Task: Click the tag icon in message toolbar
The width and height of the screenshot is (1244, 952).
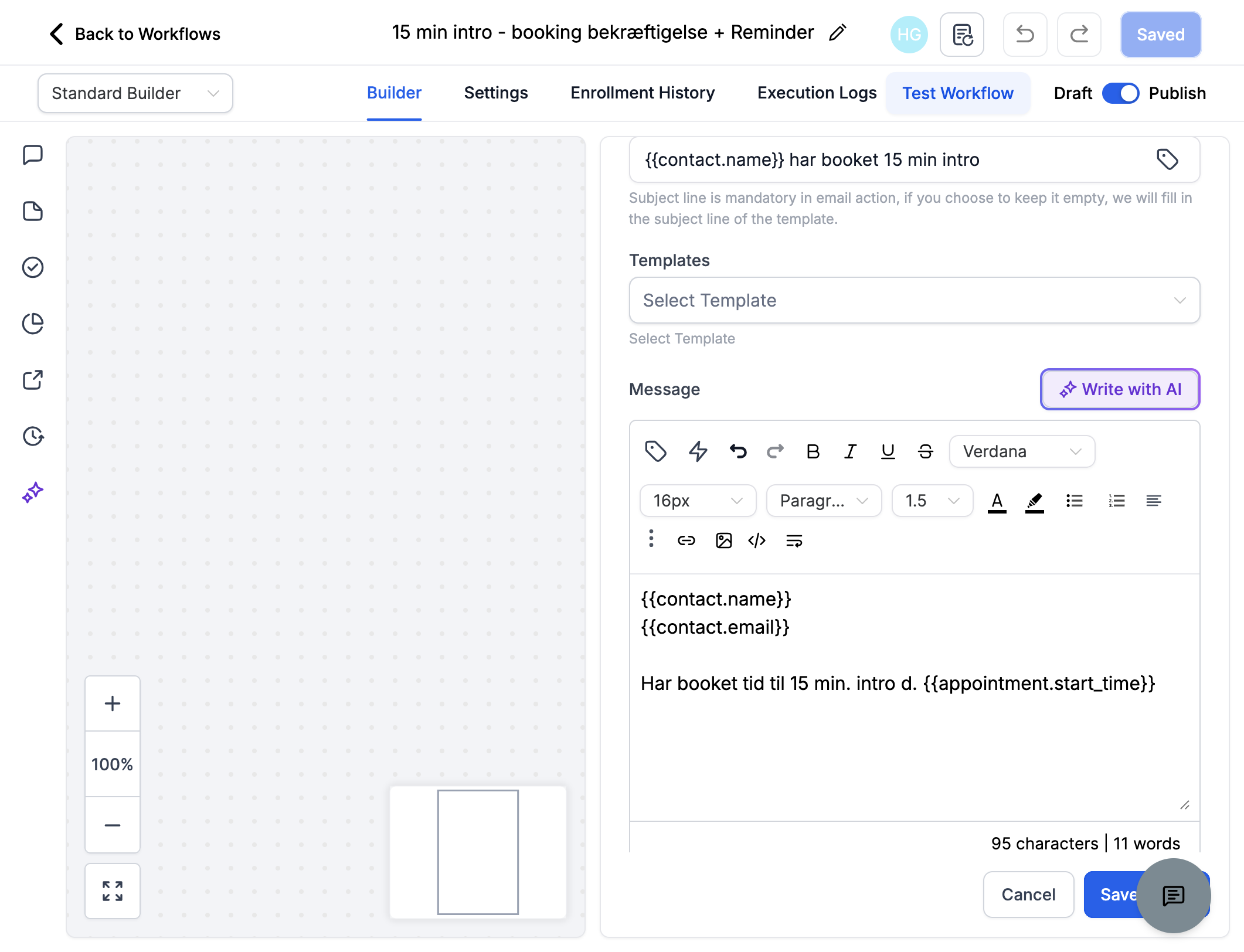Action: point(655,451)
